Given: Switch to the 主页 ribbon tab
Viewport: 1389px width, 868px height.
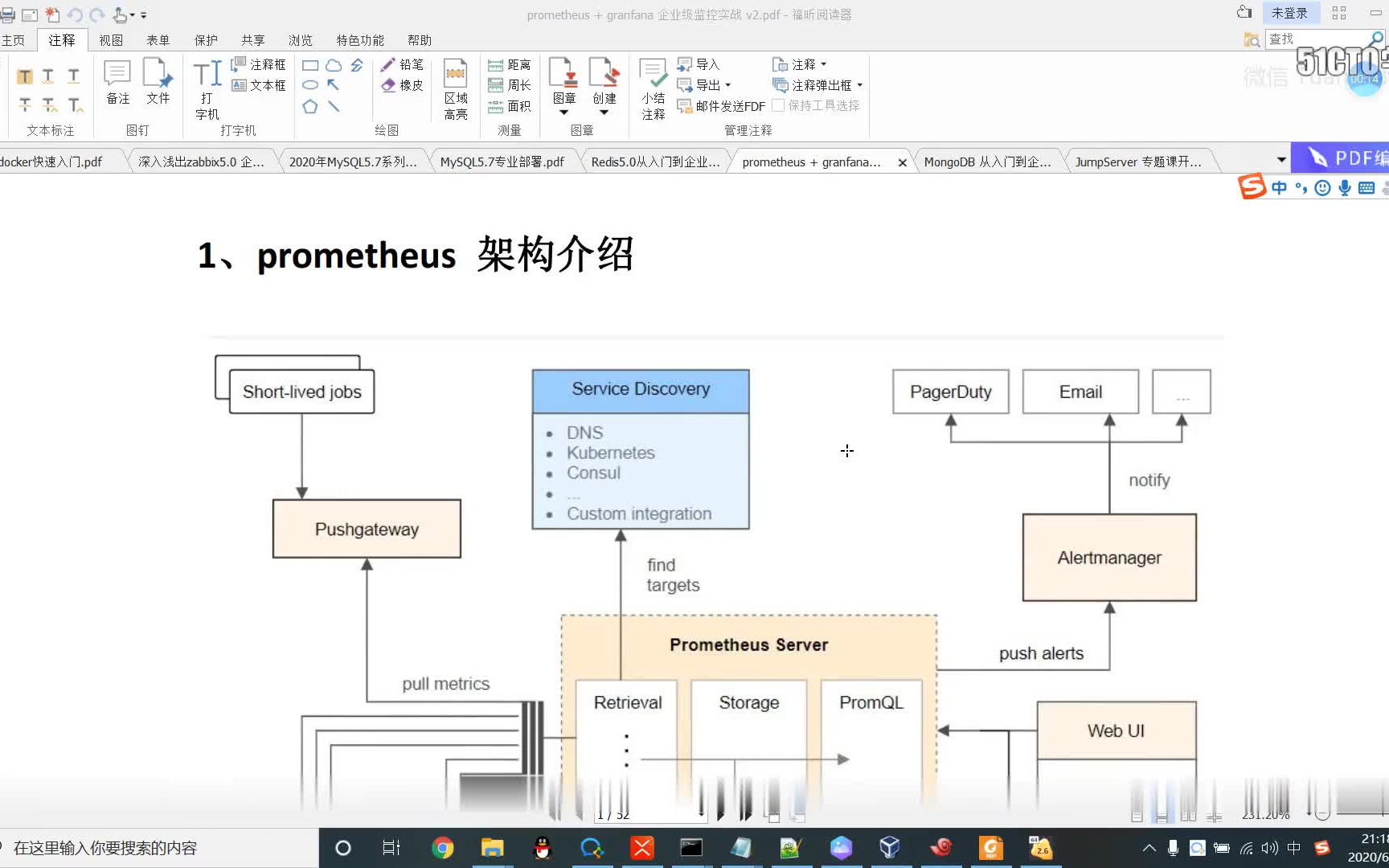Looking at the screenshot, I should tap(13, 40).
